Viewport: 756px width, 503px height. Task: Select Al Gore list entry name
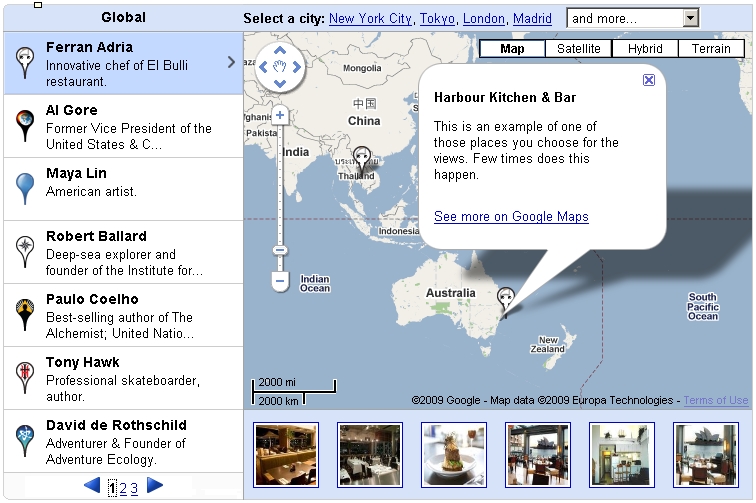click(72, 110)
